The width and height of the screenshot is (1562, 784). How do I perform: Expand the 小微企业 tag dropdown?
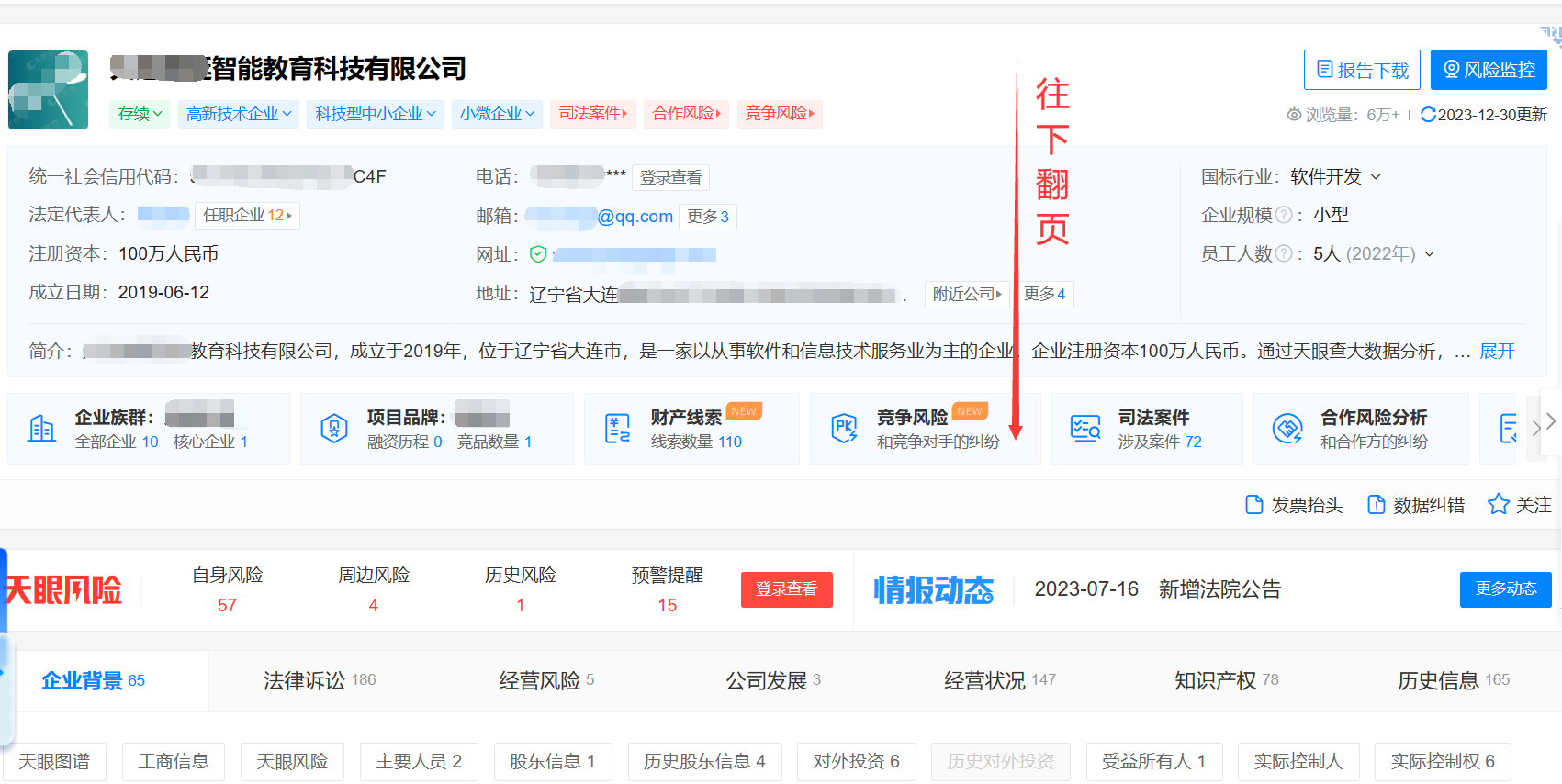pos(497,114)
